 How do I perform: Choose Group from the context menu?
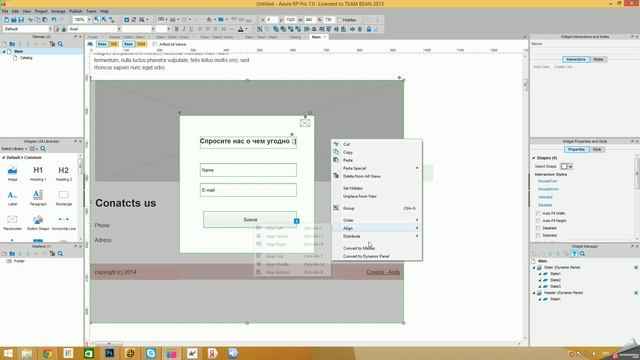point(377,208)
